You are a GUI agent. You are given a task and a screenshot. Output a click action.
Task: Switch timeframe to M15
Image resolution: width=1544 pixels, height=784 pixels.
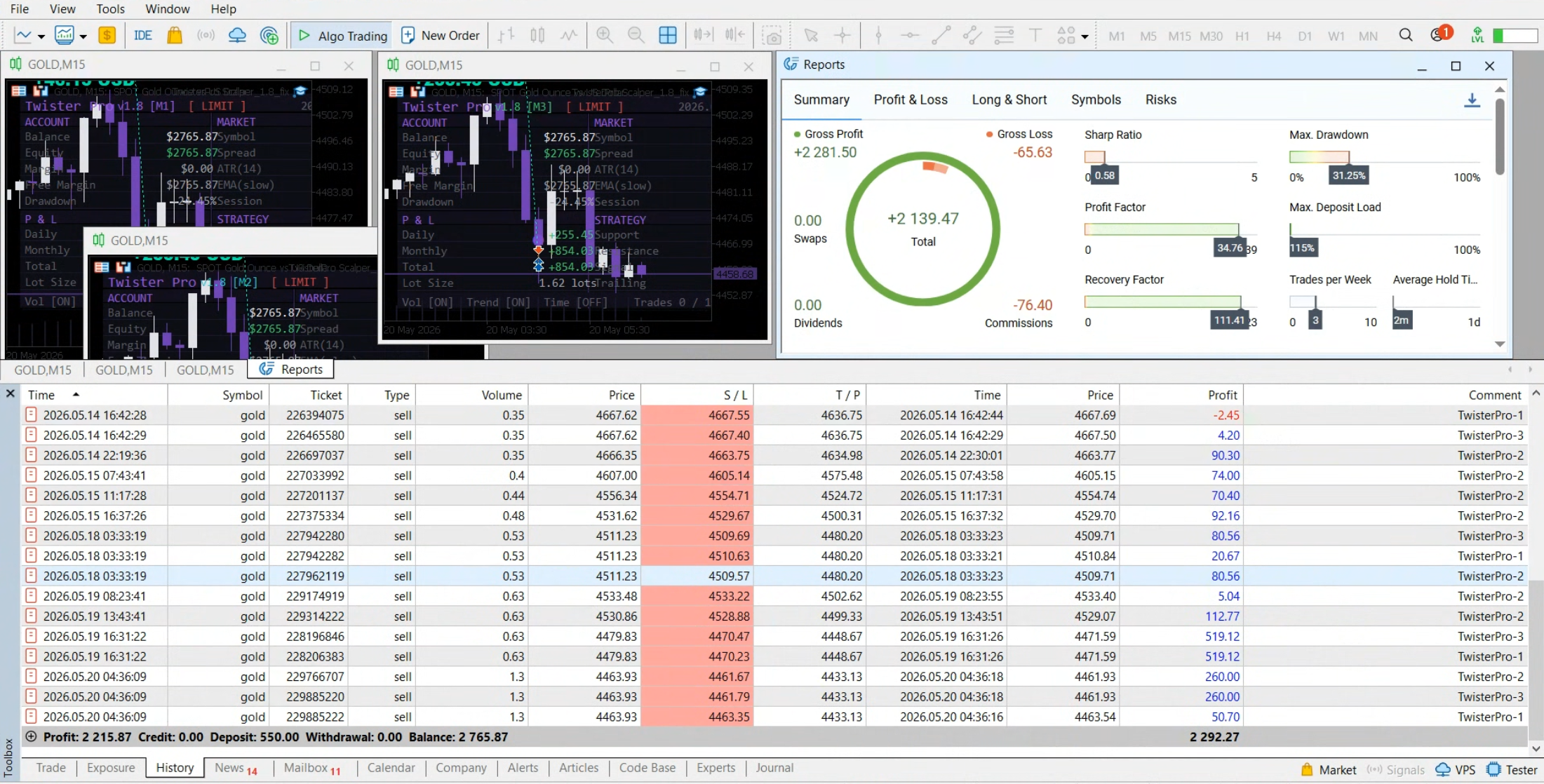pos(1179,36)
